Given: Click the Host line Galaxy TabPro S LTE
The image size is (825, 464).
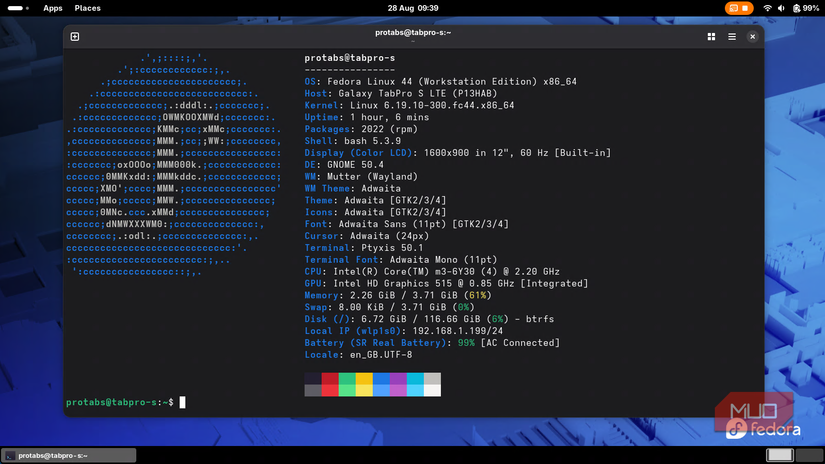Looking at the screenshot, I should click(401, 94).
